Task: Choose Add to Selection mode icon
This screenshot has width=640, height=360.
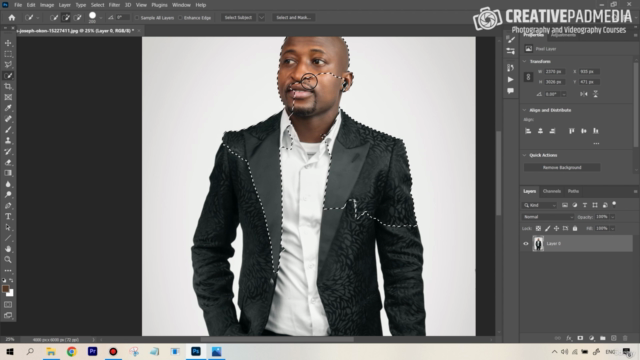Action: 66,18
